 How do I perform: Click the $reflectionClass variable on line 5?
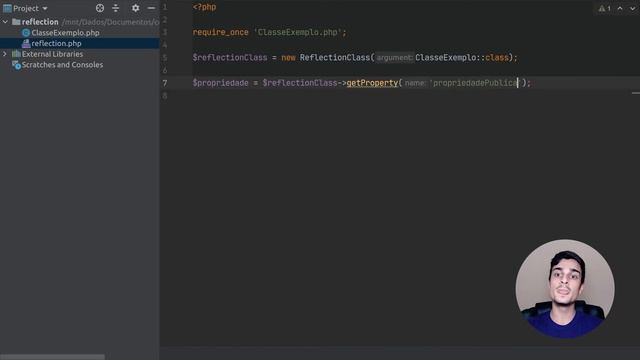pyautogui.click(x=230, y=58)
